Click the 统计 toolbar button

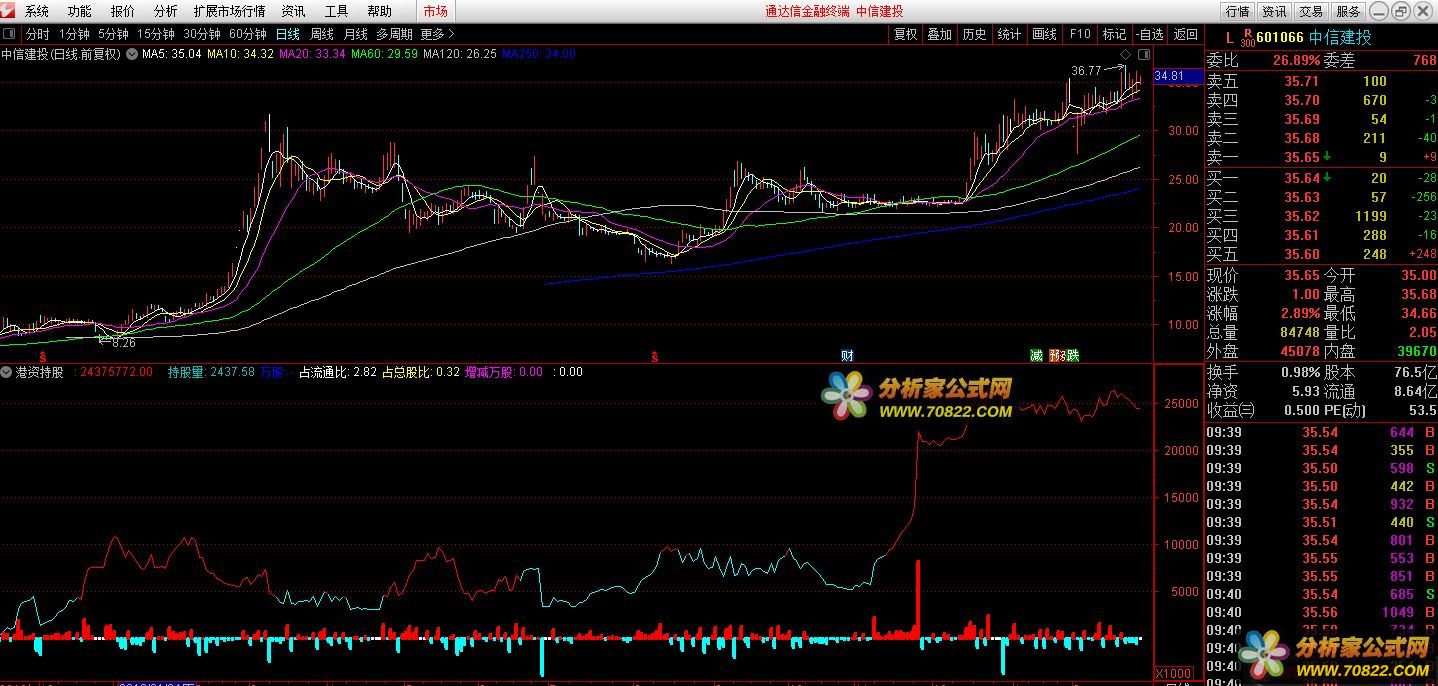point(1010,34)
